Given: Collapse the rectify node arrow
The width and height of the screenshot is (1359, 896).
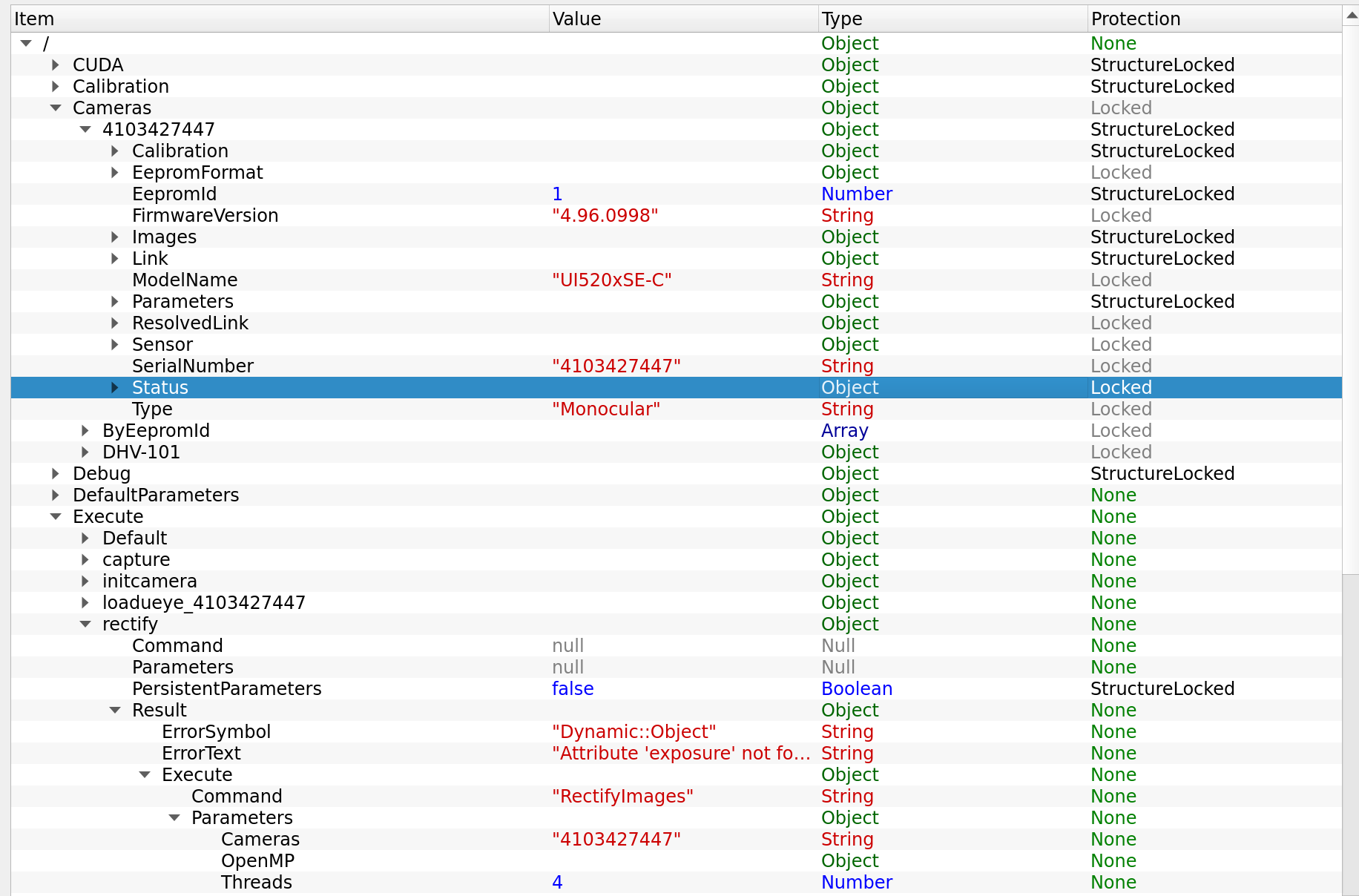Looking at the screenshot, I should (85, 625).
